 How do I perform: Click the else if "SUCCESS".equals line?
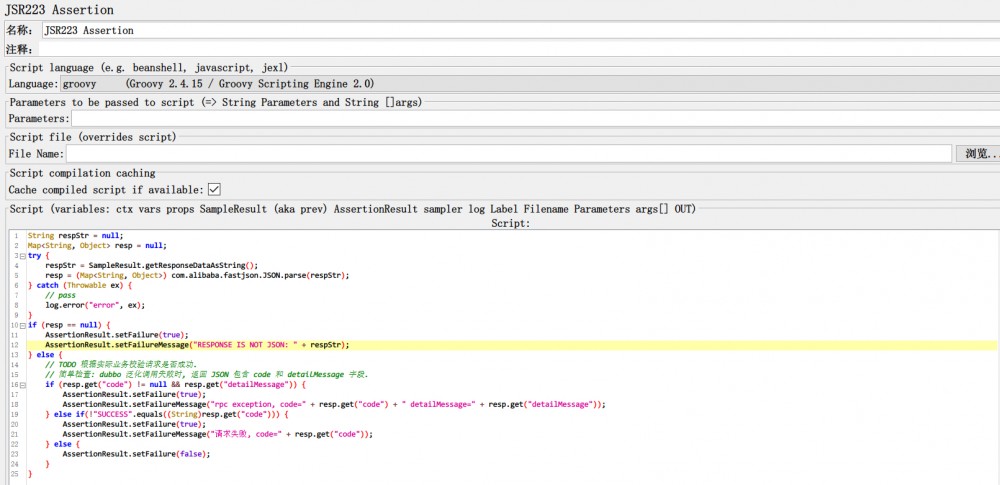[167, 414]
